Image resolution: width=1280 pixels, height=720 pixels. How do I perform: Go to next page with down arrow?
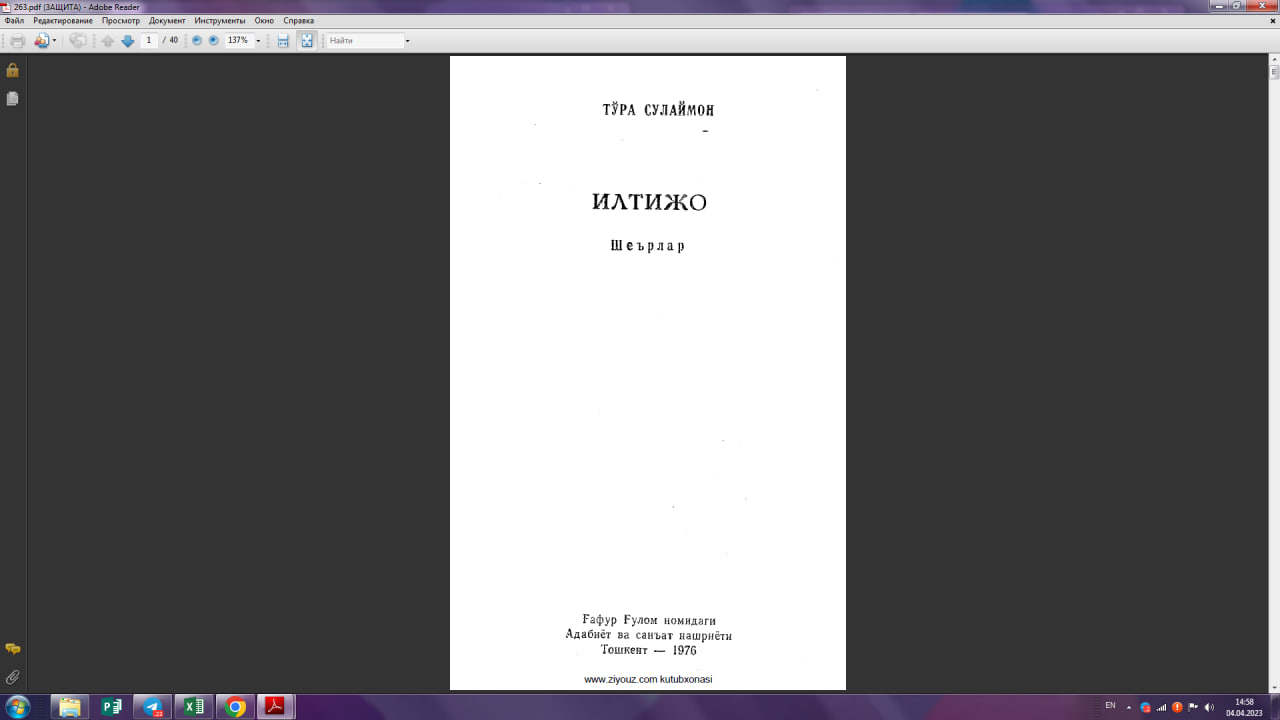pos(127,41)
